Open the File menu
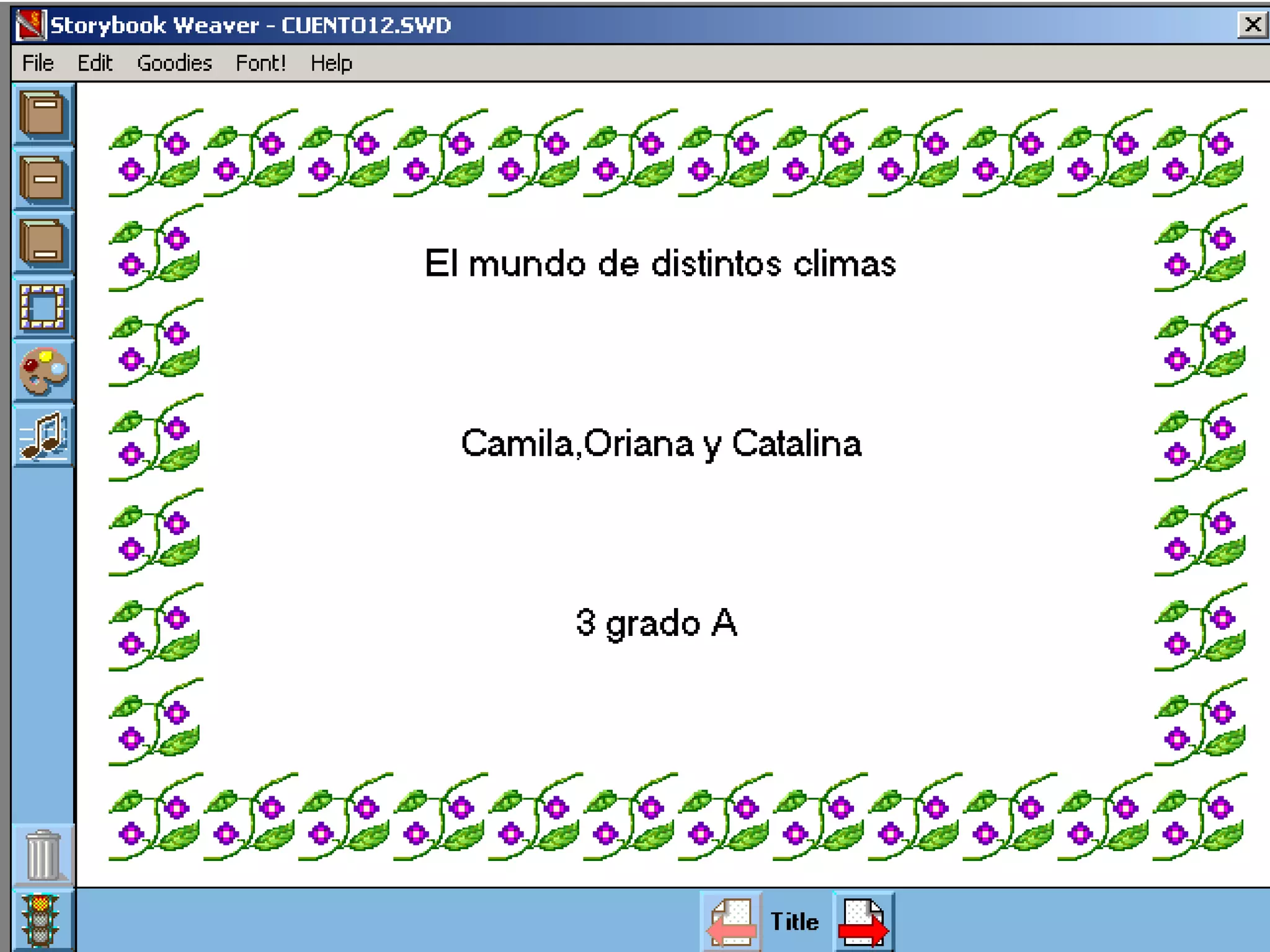The width and height of the screenshot is (1270, 952). point(38,63)
